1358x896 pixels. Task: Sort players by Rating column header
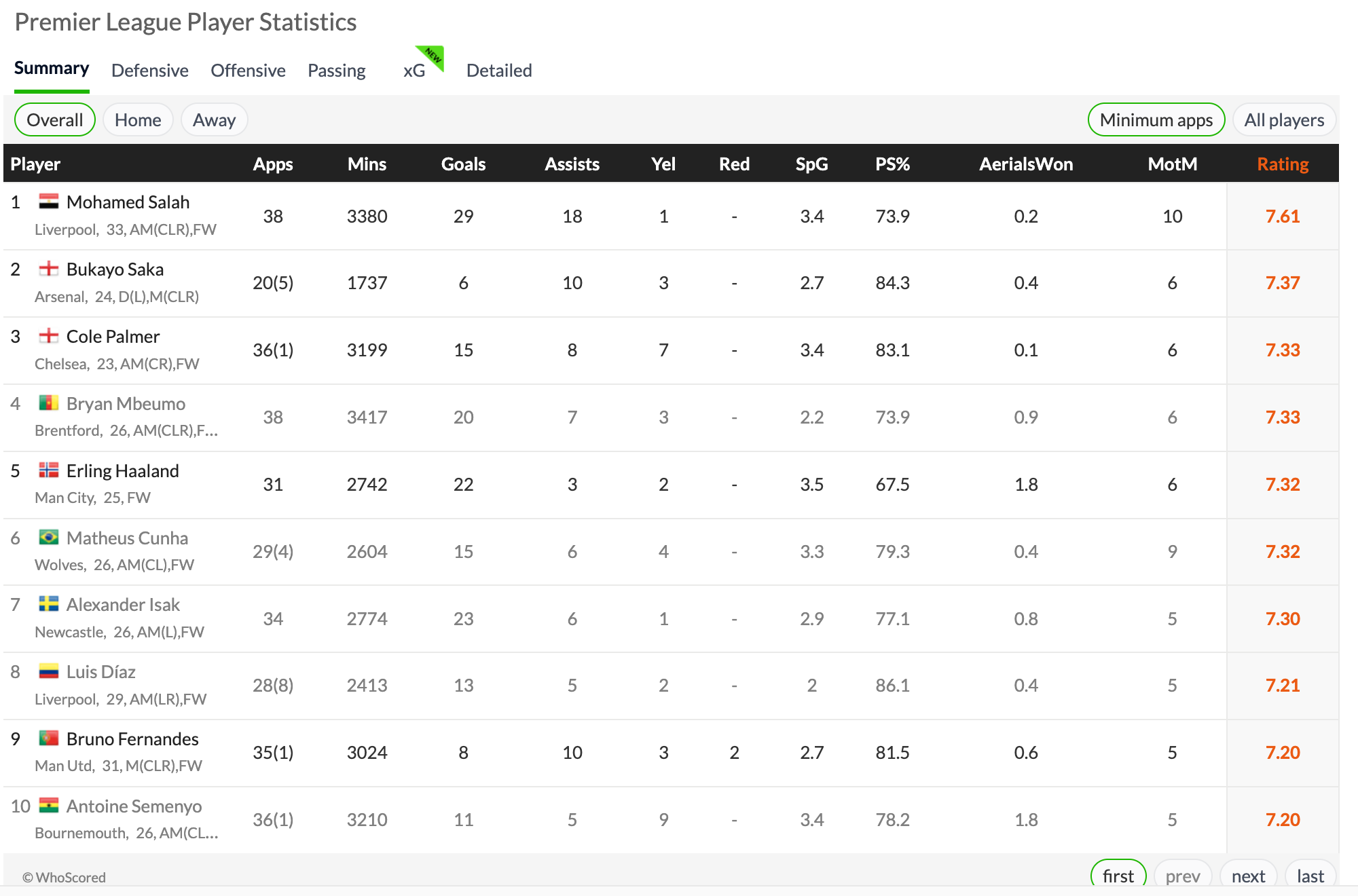coord(1282,164)
